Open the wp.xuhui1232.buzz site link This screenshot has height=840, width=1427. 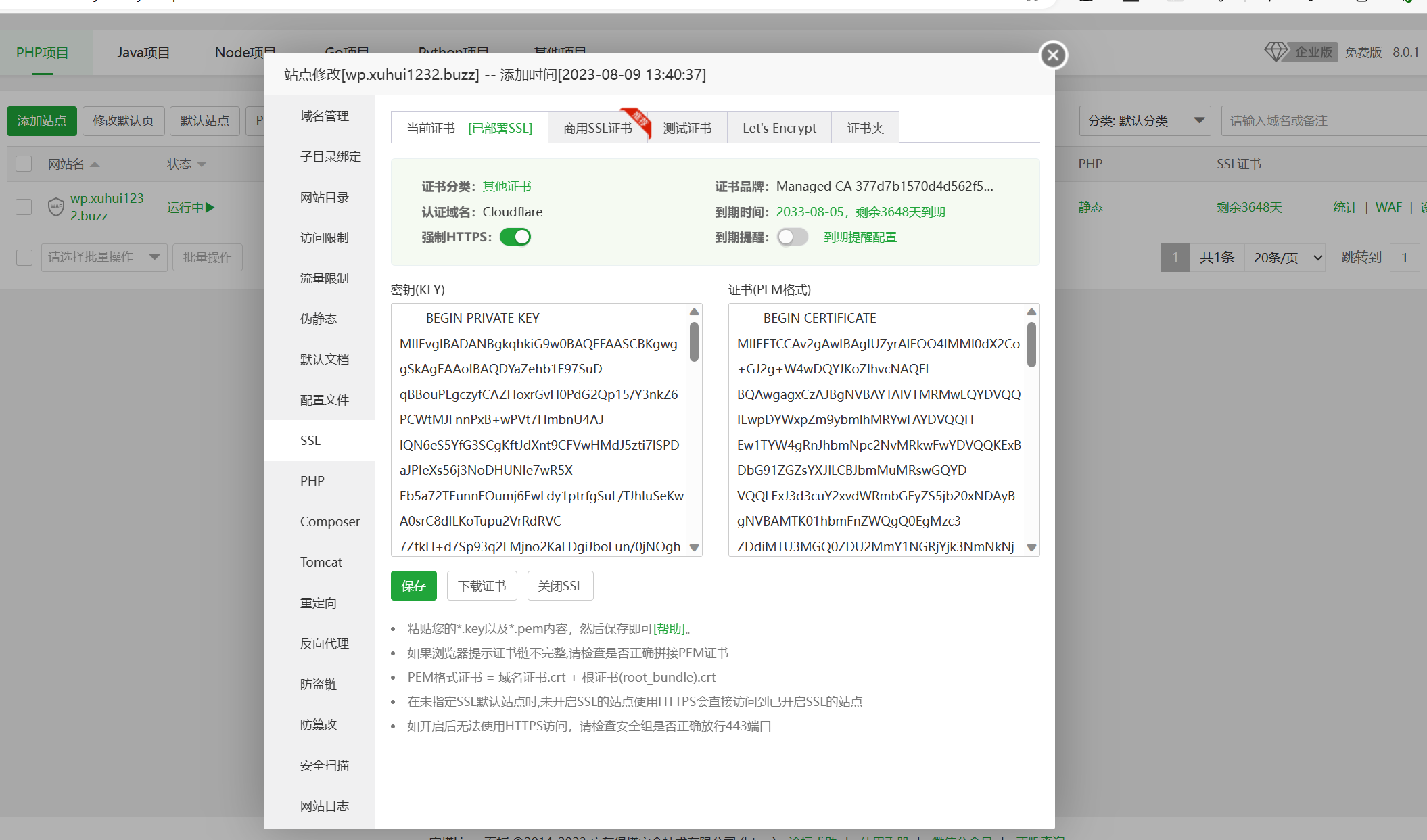pyautogui.click(x=107, y=207)
